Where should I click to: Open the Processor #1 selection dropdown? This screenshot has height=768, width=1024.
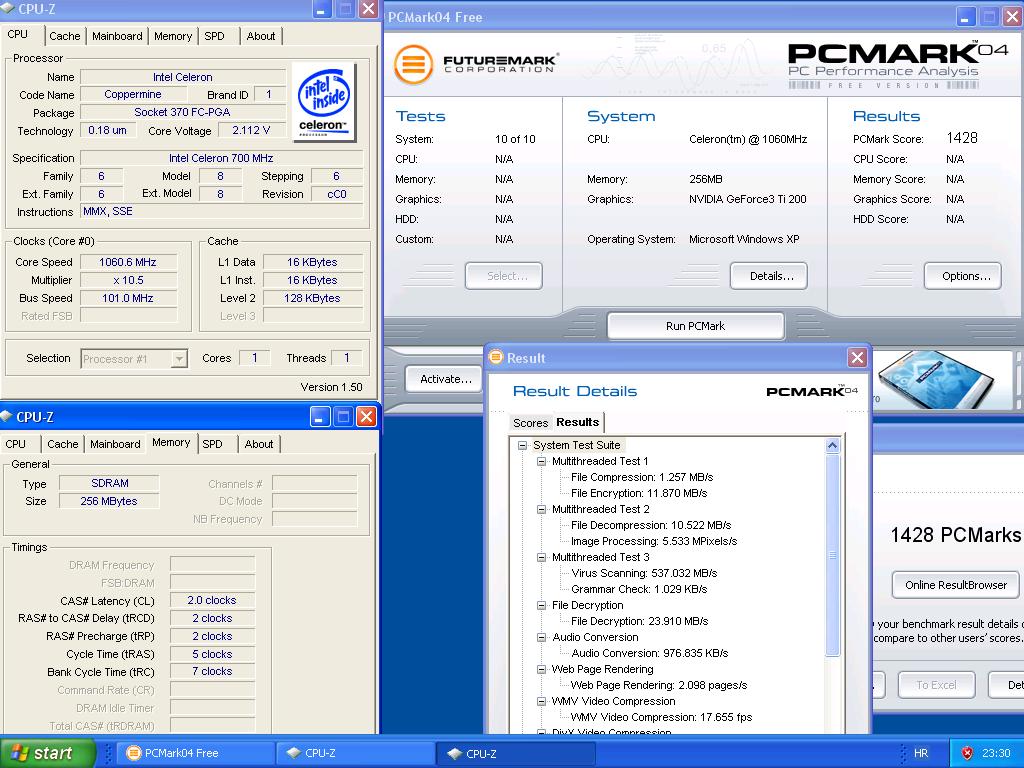178,359
